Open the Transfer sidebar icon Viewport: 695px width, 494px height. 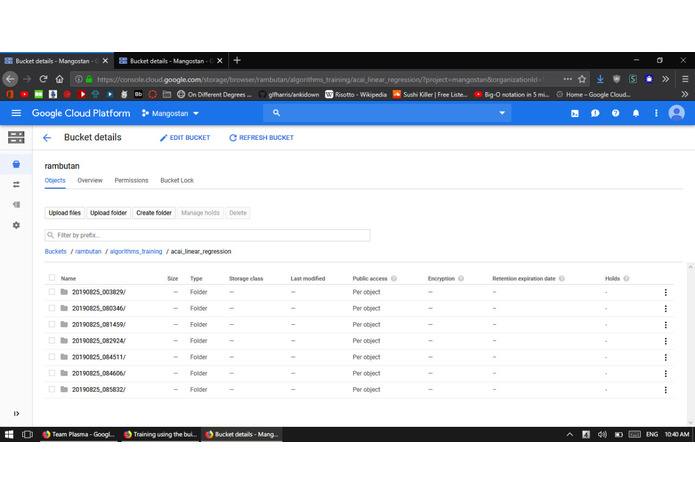[x=16, y=184]
